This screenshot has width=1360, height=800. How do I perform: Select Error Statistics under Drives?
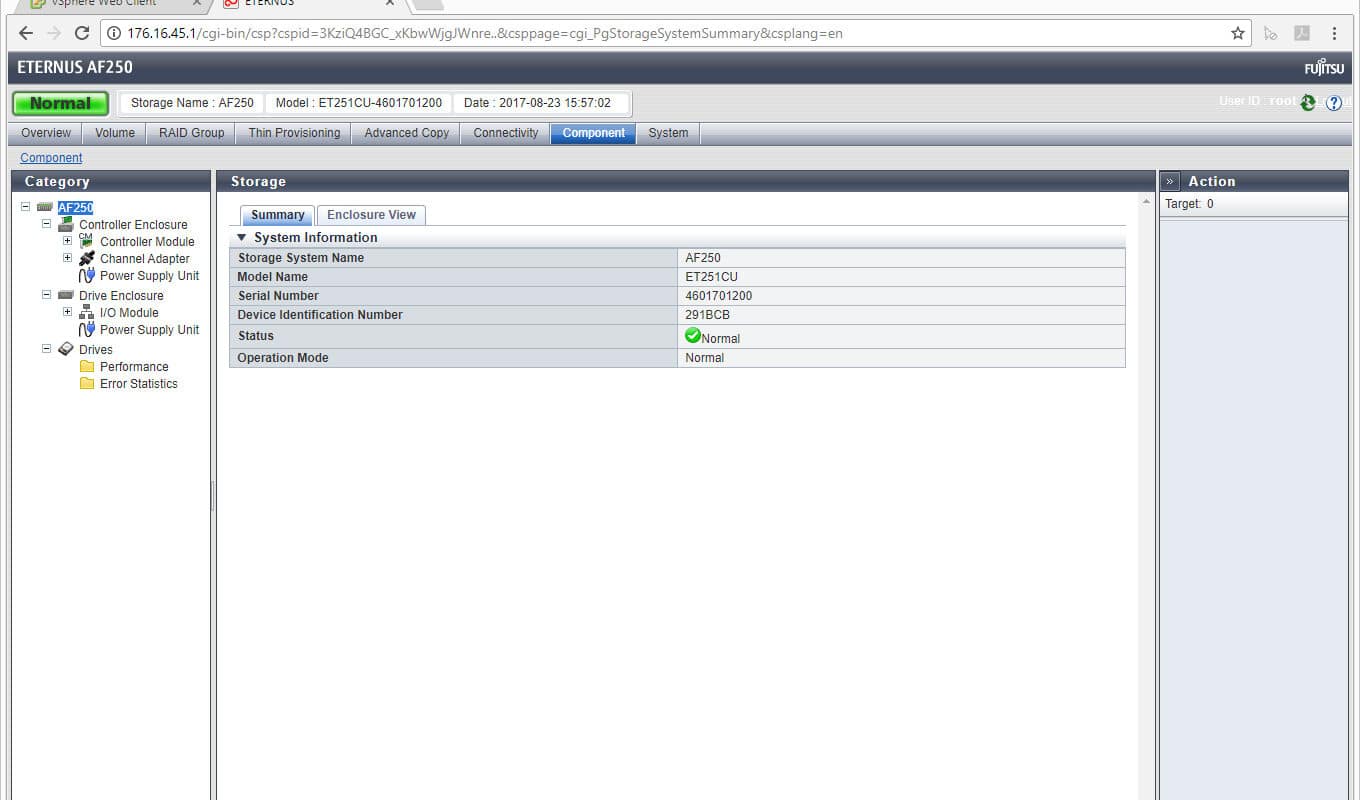pos(139,384)
